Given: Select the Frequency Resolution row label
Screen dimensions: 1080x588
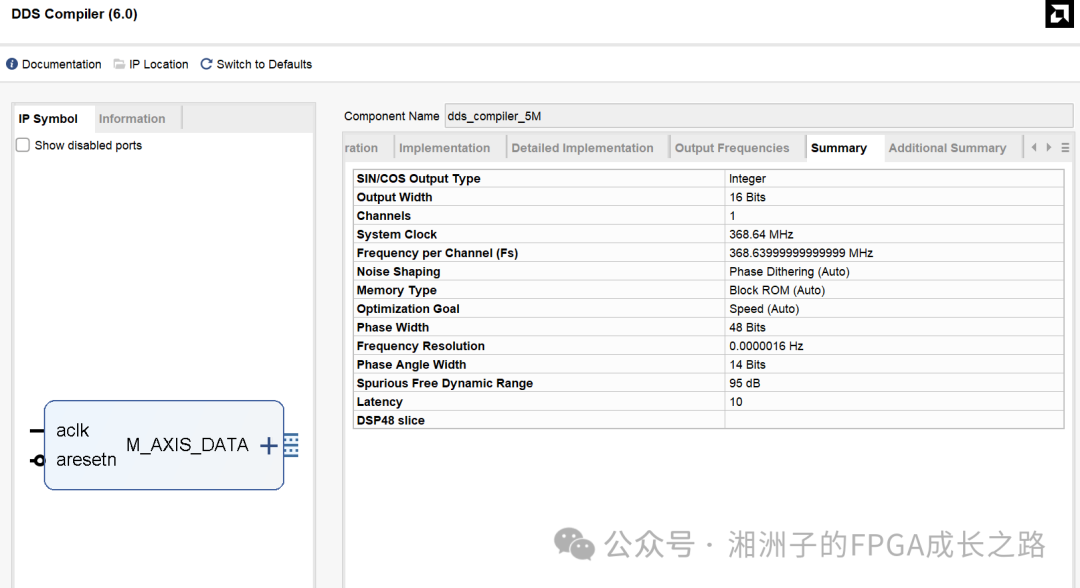Looking at the screenshot, I should coord(421,346).
